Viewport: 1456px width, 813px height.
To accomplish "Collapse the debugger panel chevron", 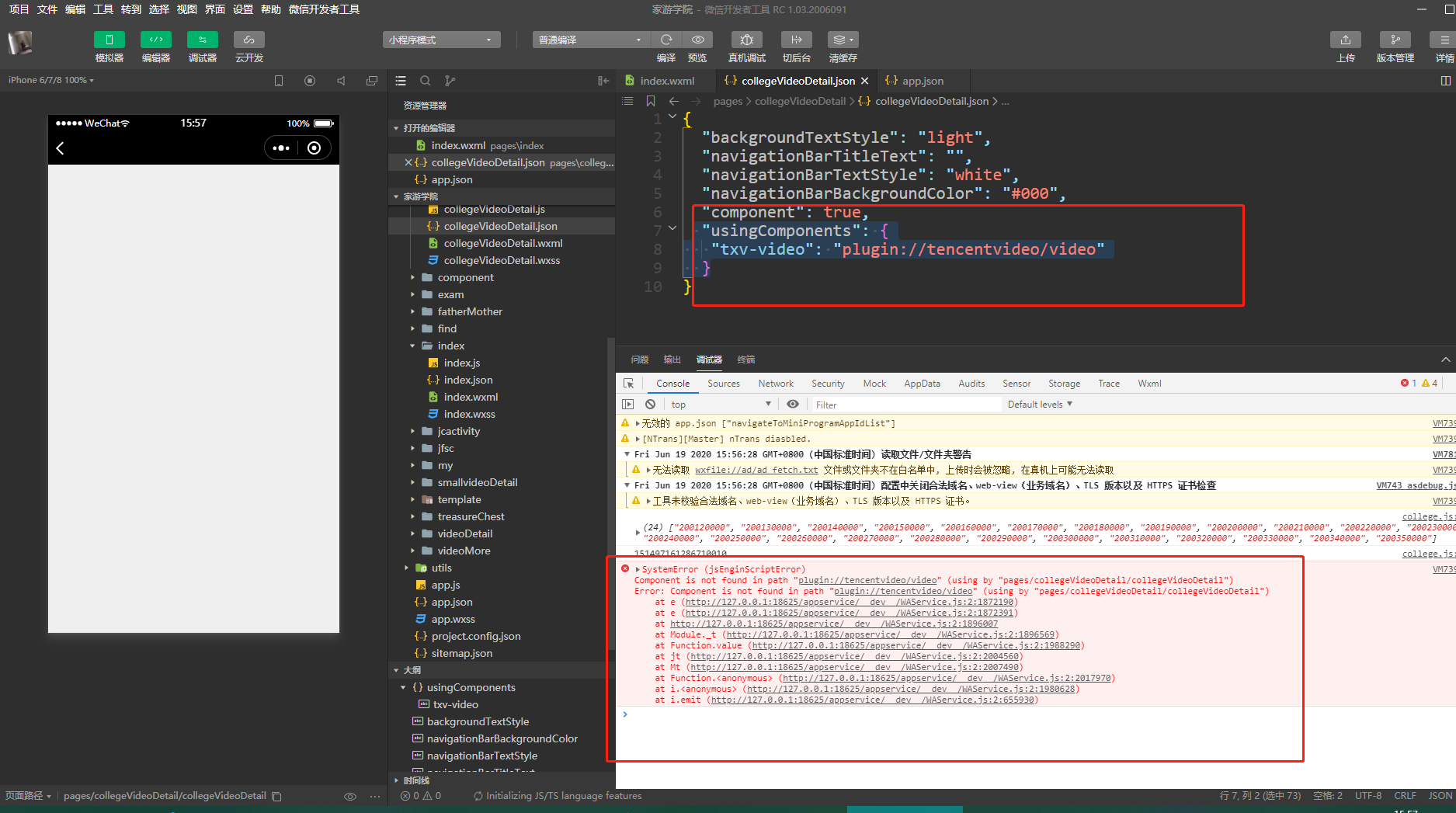I will pos(1445,360).
